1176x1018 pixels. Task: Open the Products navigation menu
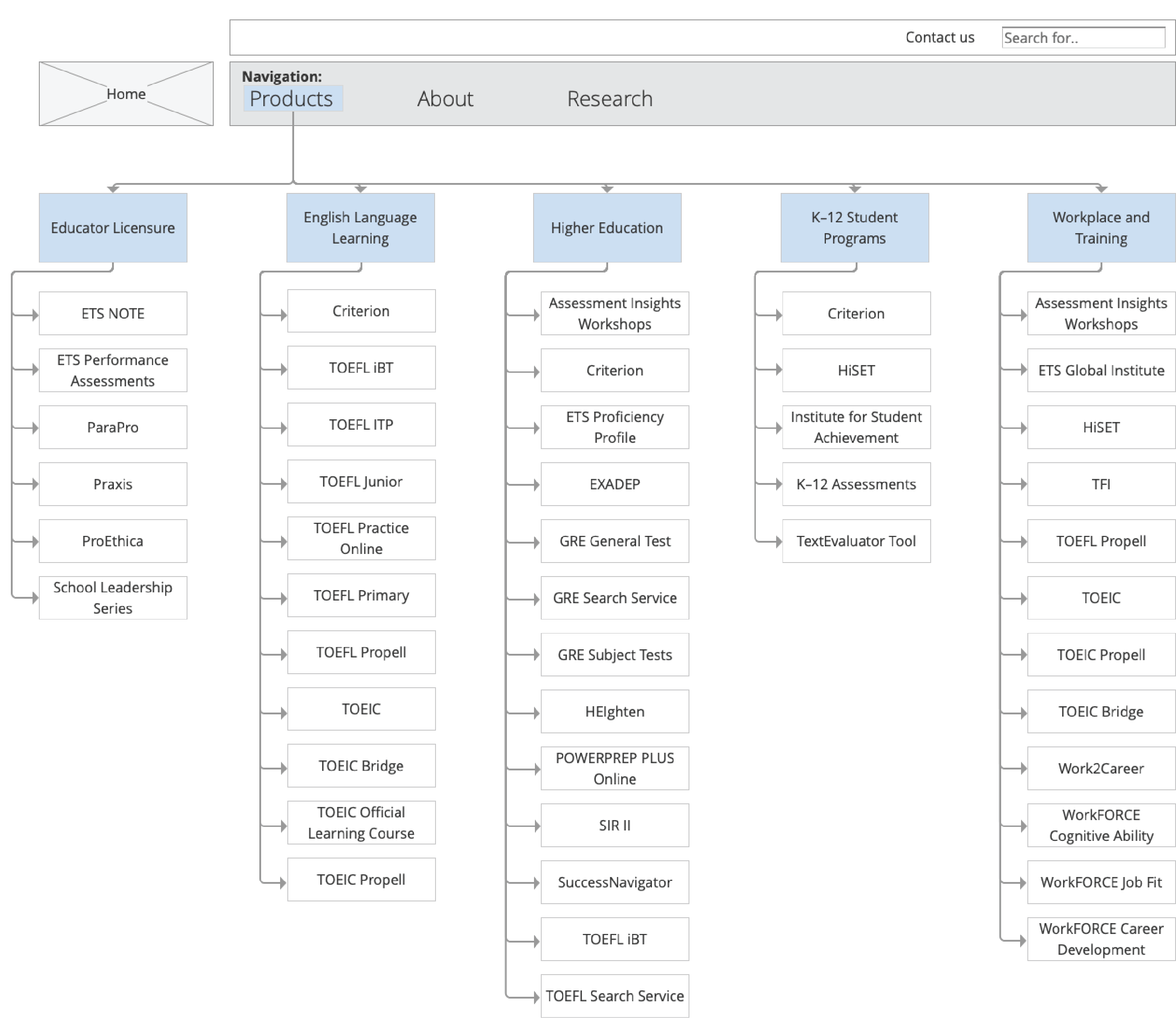[x=292, y=99]
